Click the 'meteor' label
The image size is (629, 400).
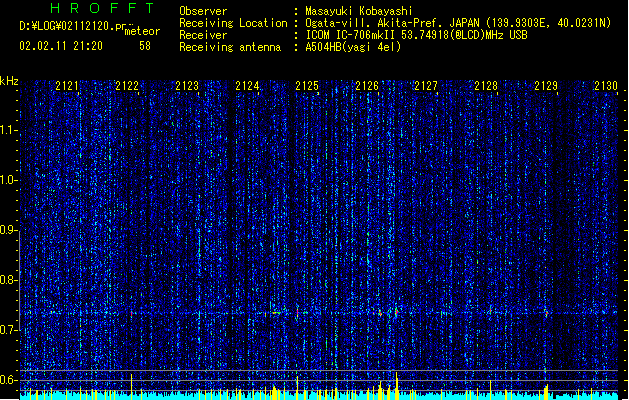142,31
